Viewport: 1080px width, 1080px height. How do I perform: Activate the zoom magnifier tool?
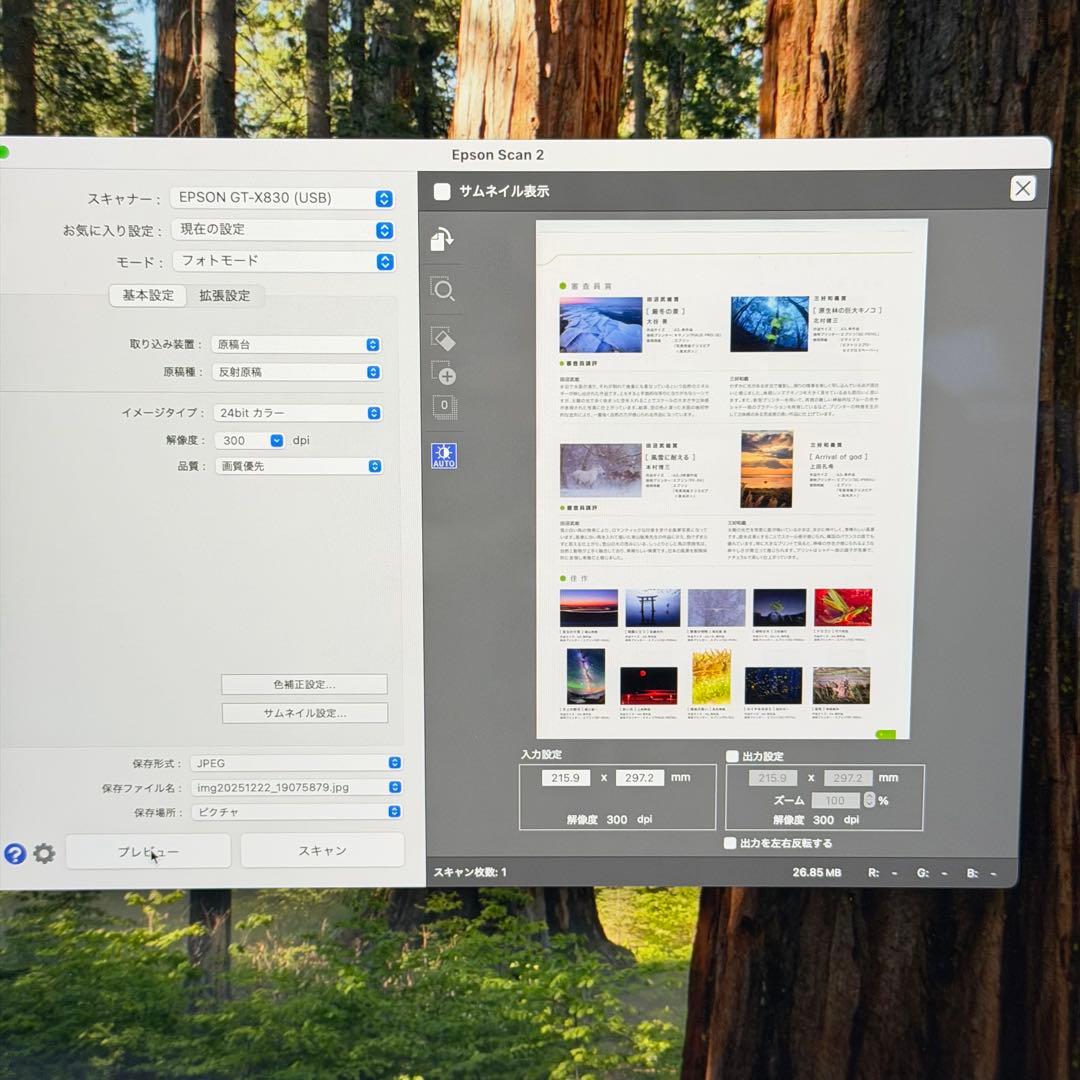(x=443, y=291)
